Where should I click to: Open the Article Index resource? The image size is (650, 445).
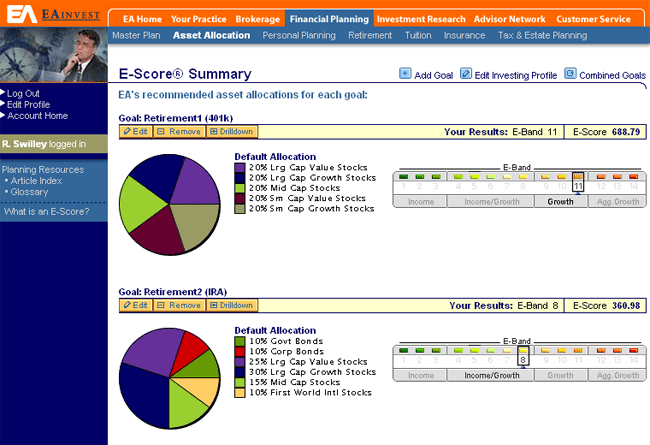click(36, 181)
